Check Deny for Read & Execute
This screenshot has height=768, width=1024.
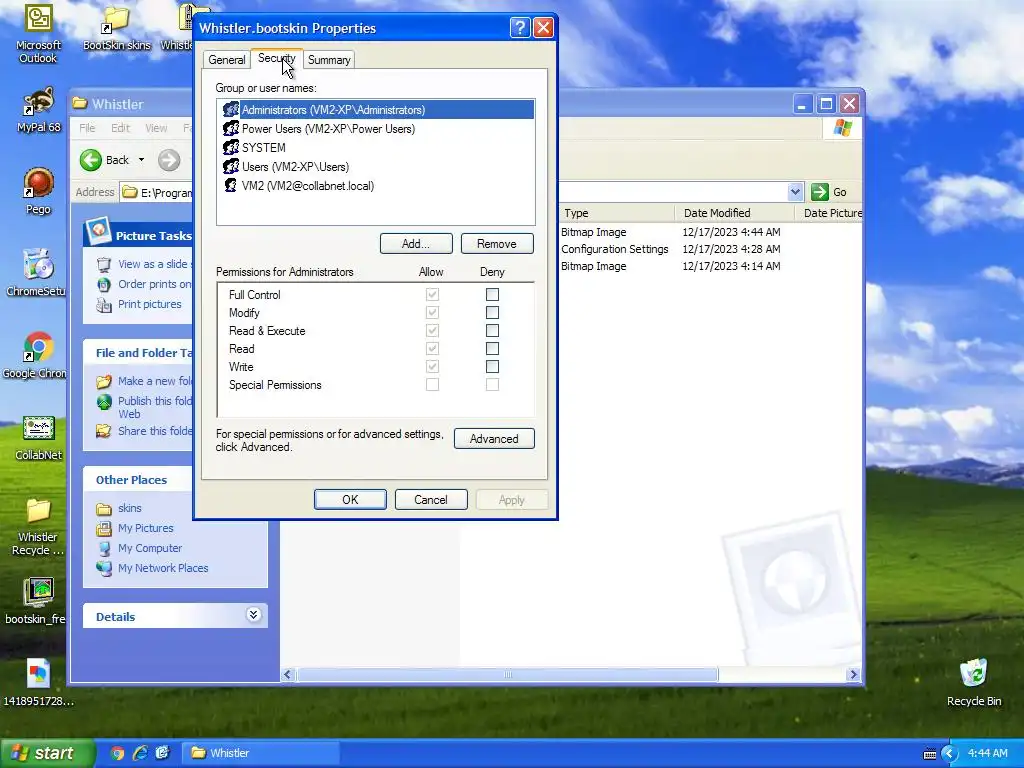(x=492, y=330)
